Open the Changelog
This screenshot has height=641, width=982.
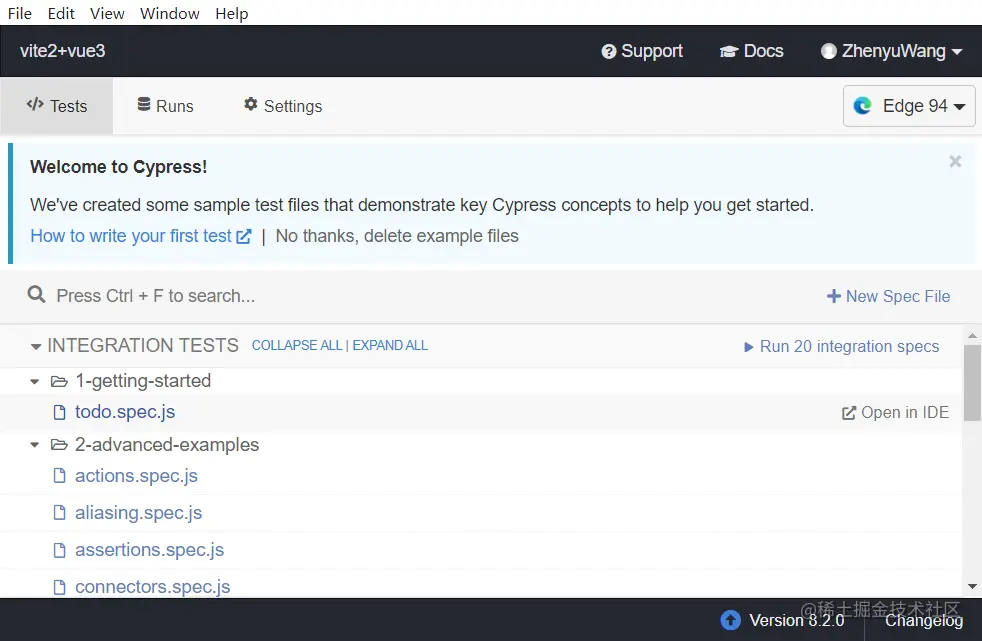coord(924,620)
